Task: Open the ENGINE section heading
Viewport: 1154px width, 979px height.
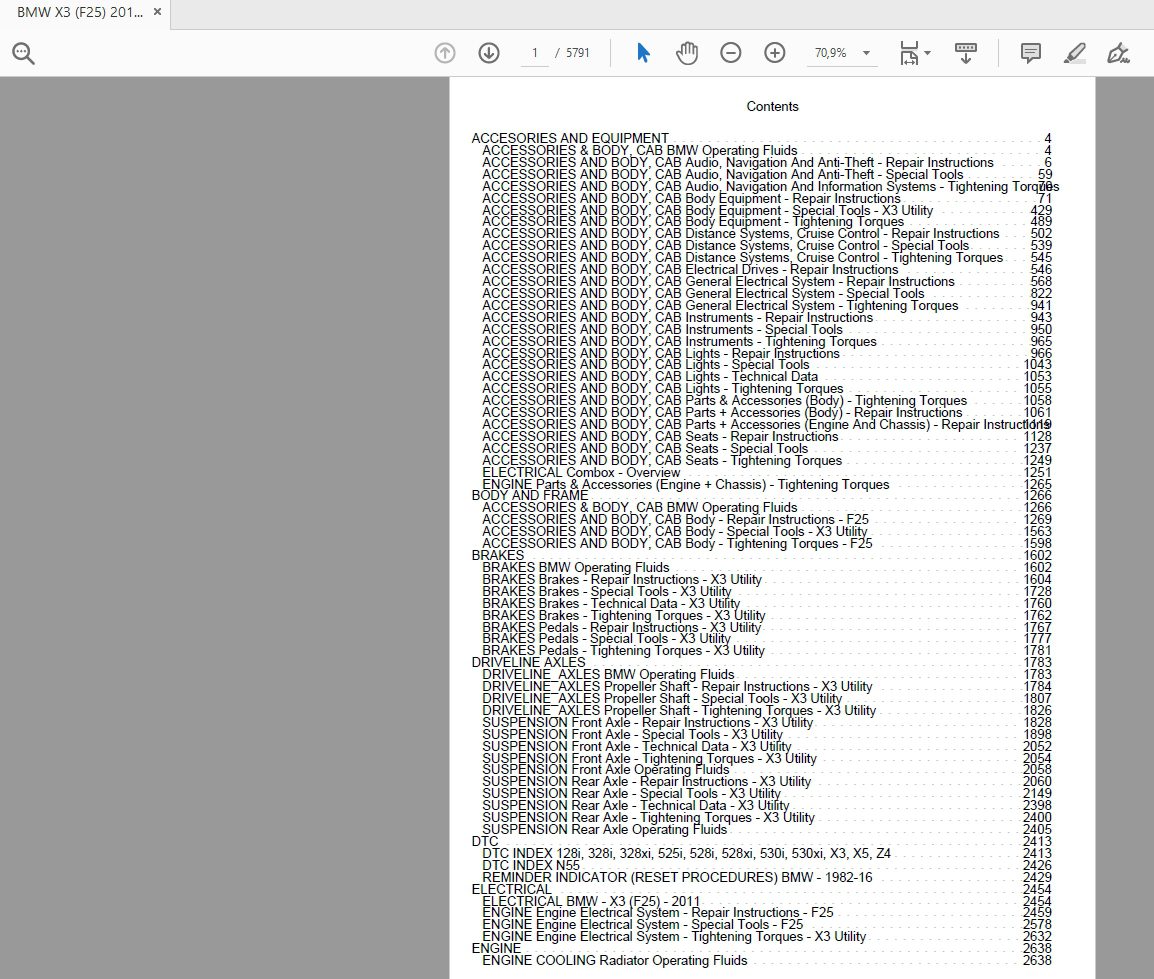Action: pyautogui.click(x=496, y=949)
